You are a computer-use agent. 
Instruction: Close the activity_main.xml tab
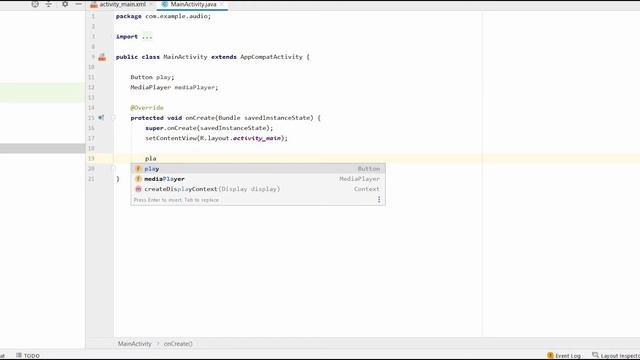tap(151, 4)
